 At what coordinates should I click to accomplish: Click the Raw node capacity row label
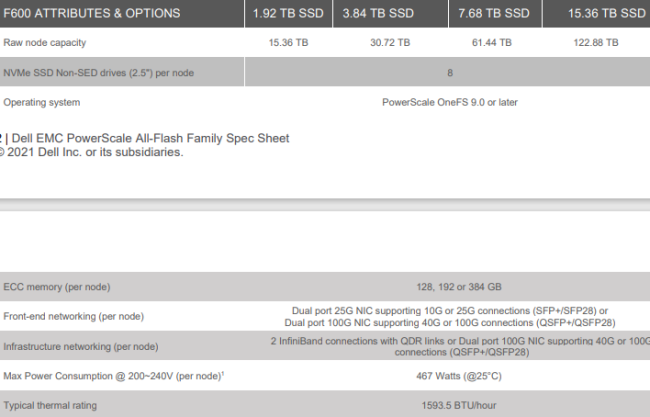point(45,43)
